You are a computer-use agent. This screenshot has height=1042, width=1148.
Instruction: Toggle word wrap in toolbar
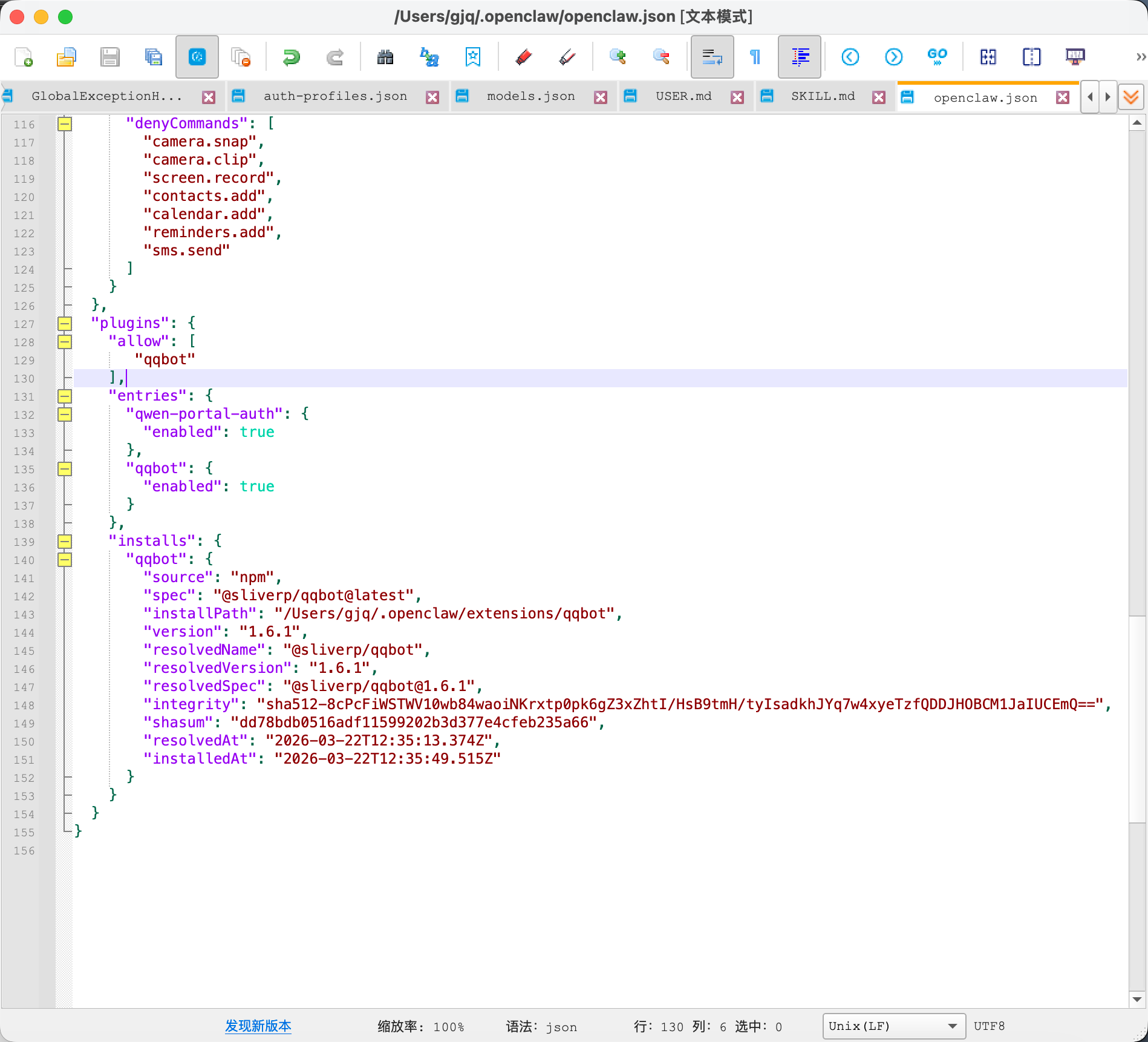pos(712,57)
